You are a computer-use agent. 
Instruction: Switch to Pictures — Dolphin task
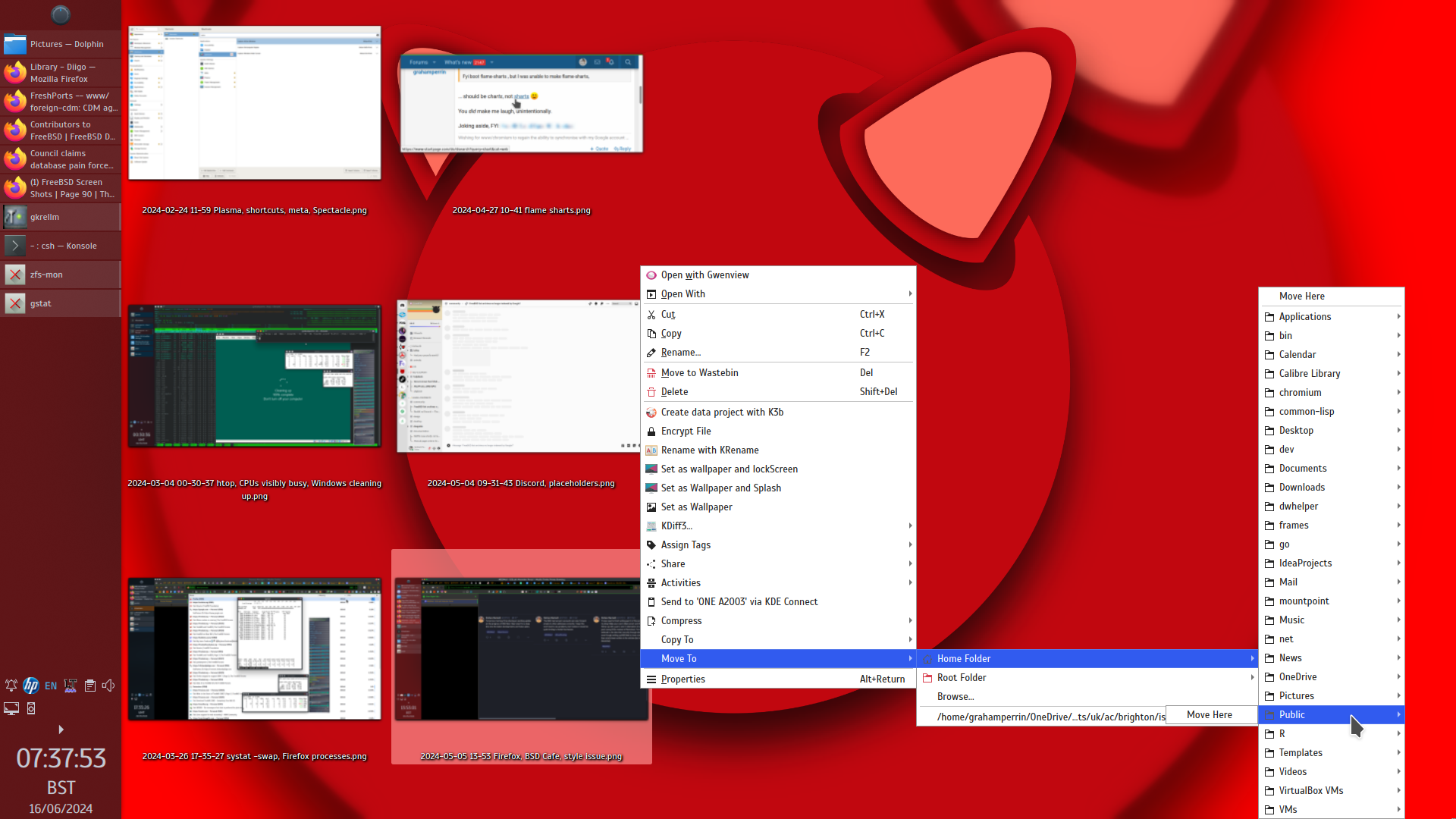[61, 44]
